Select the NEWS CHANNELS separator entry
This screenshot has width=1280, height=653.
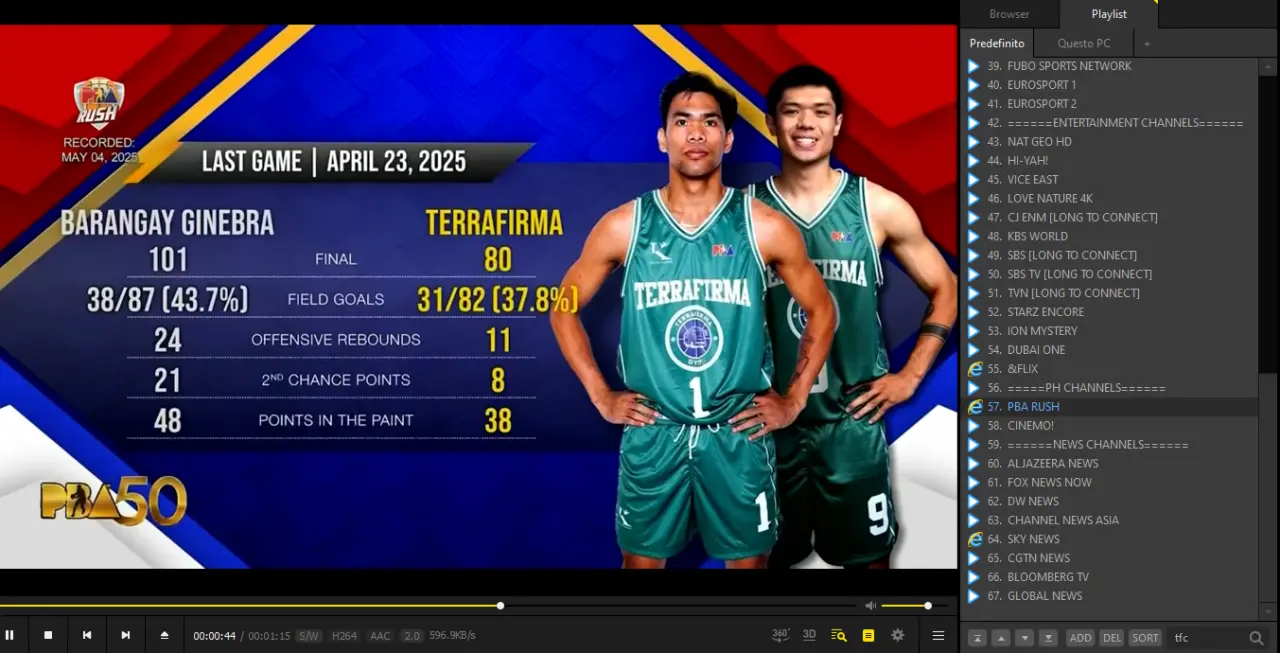point(1110,445)
